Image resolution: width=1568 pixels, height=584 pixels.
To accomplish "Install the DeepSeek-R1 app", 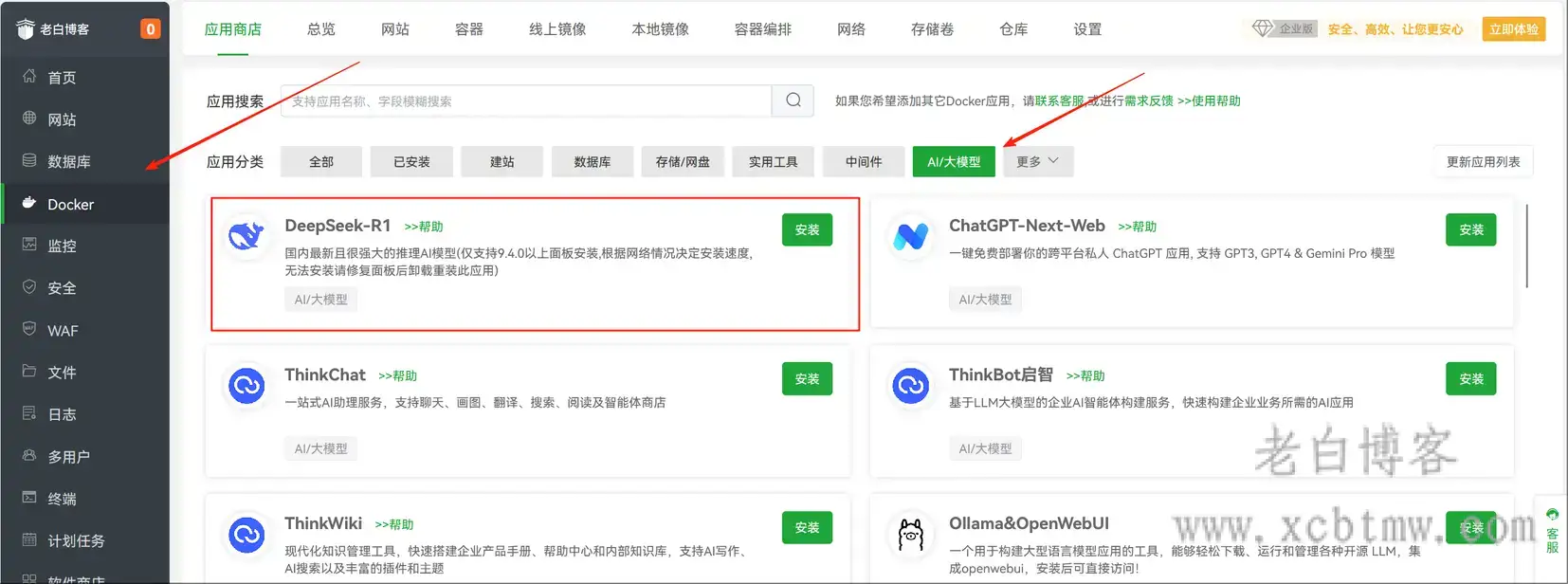I will 807,229.
